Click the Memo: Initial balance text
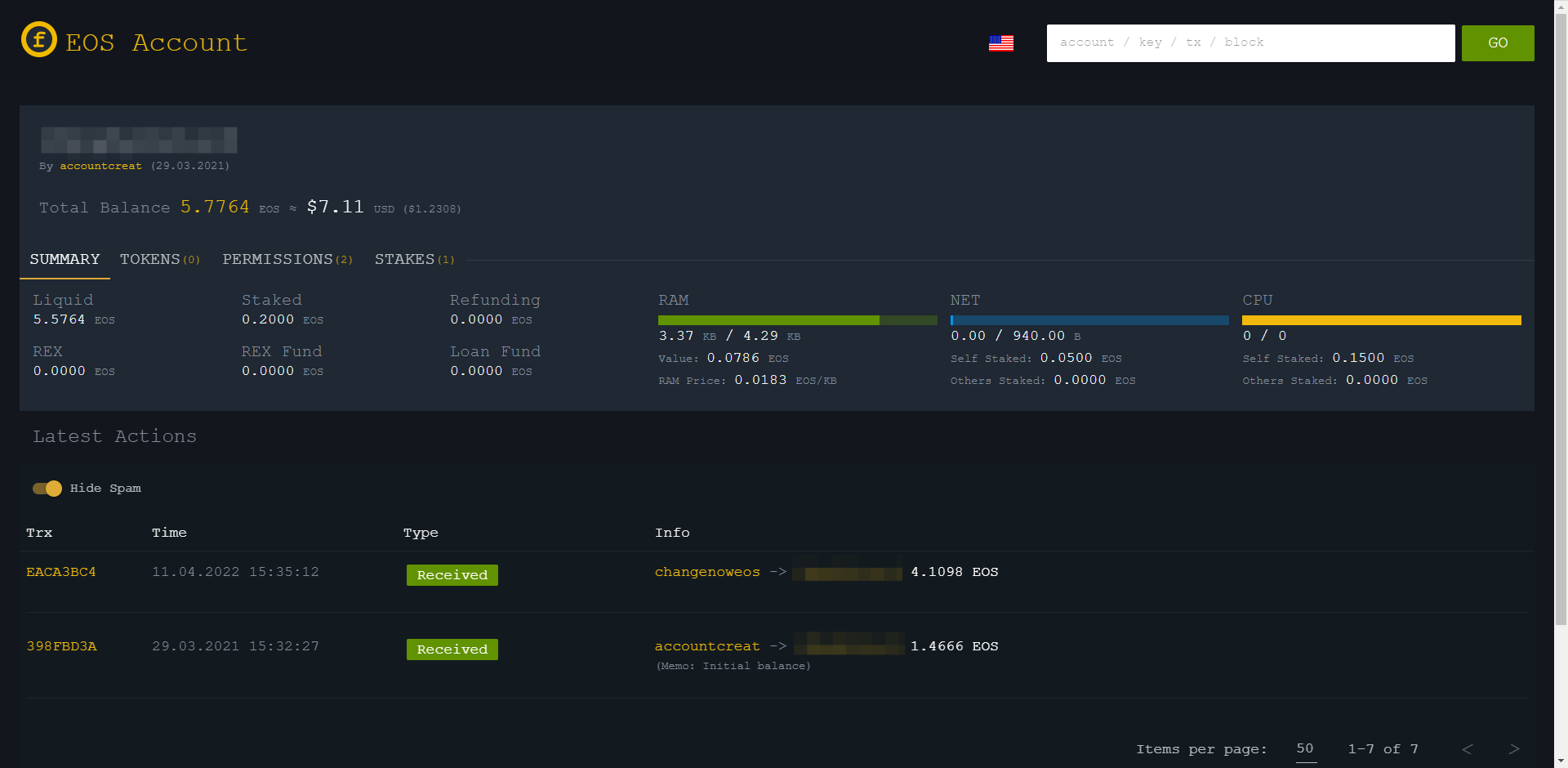1568x768 pixels. 733,666
